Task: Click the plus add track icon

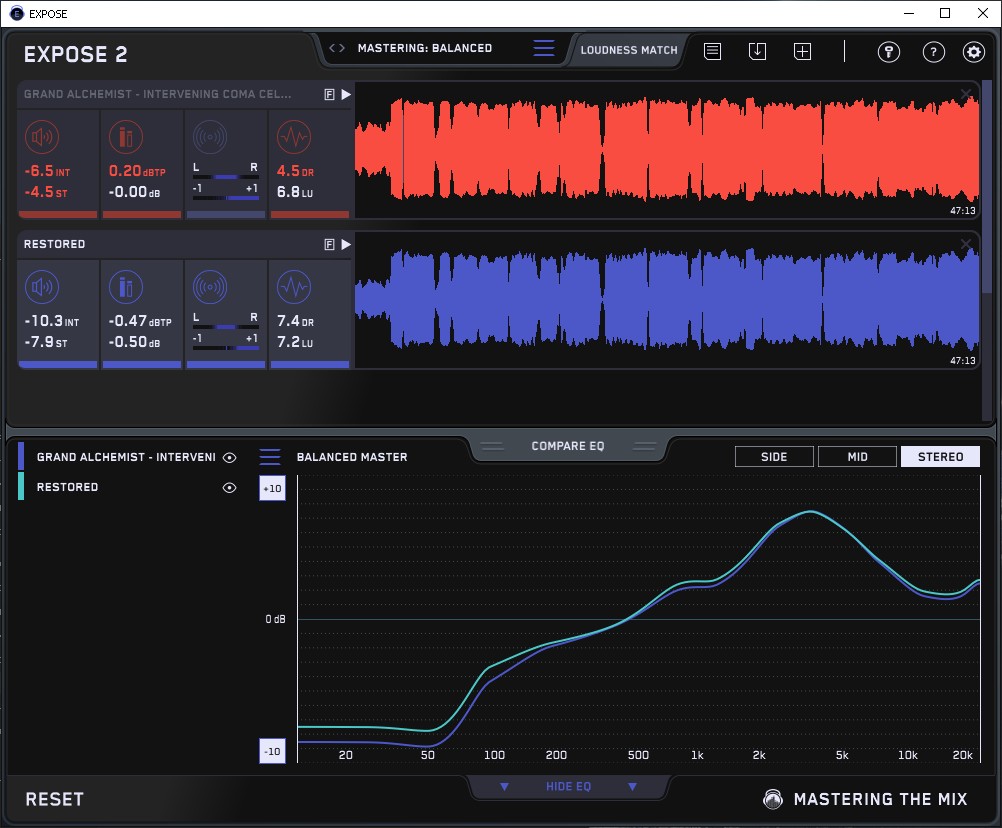Action: click(802, 51)
